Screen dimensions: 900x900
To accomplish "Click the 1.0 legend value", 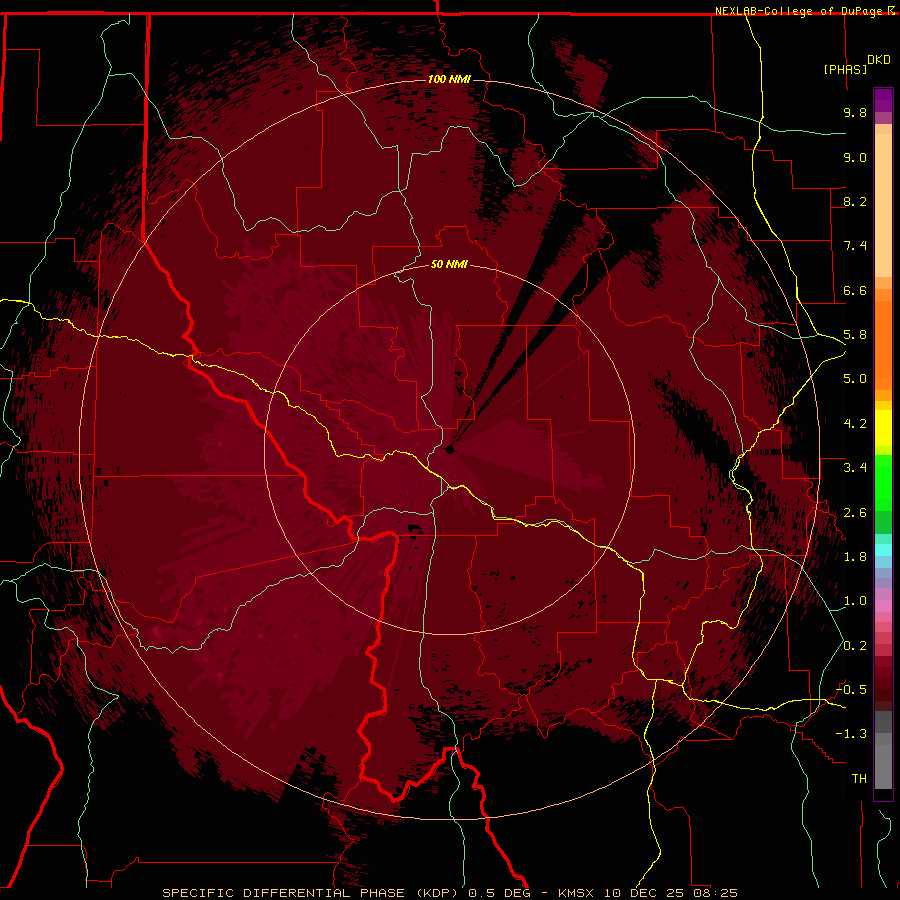I will 855,601.
